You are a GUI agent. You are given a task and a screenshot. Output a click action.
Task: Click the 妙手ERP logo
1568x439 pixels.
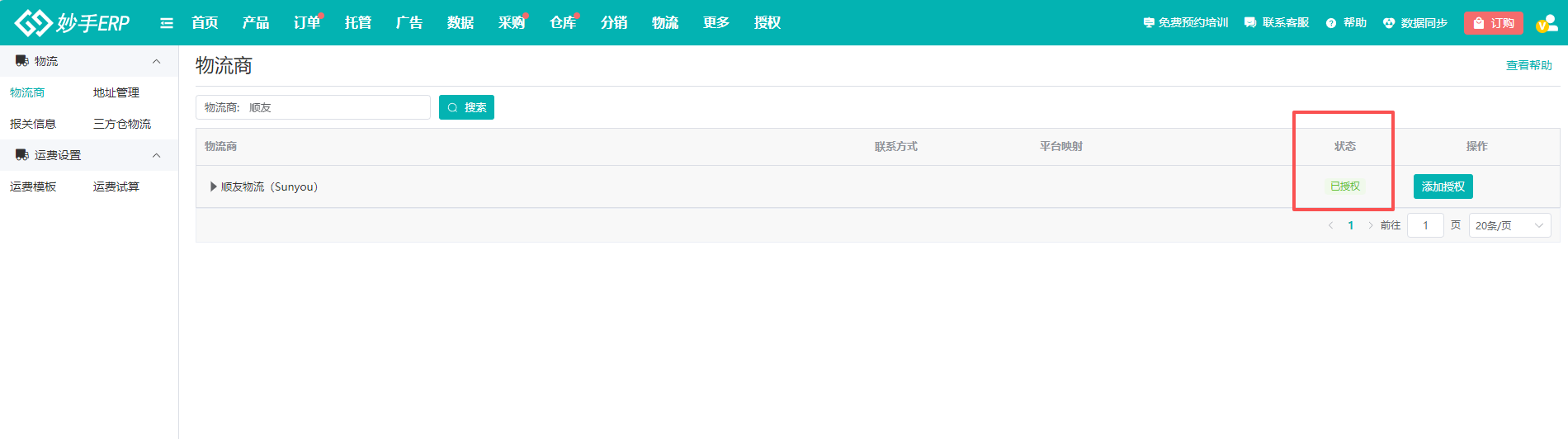[73, 23]
